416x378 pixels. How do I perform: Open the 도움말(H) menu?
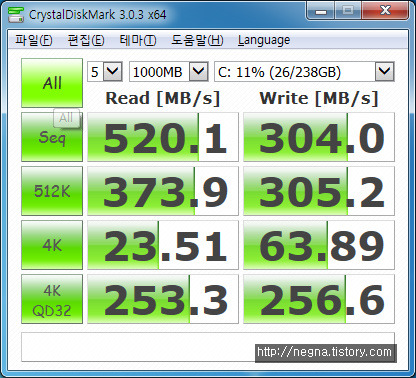point(197,40)
